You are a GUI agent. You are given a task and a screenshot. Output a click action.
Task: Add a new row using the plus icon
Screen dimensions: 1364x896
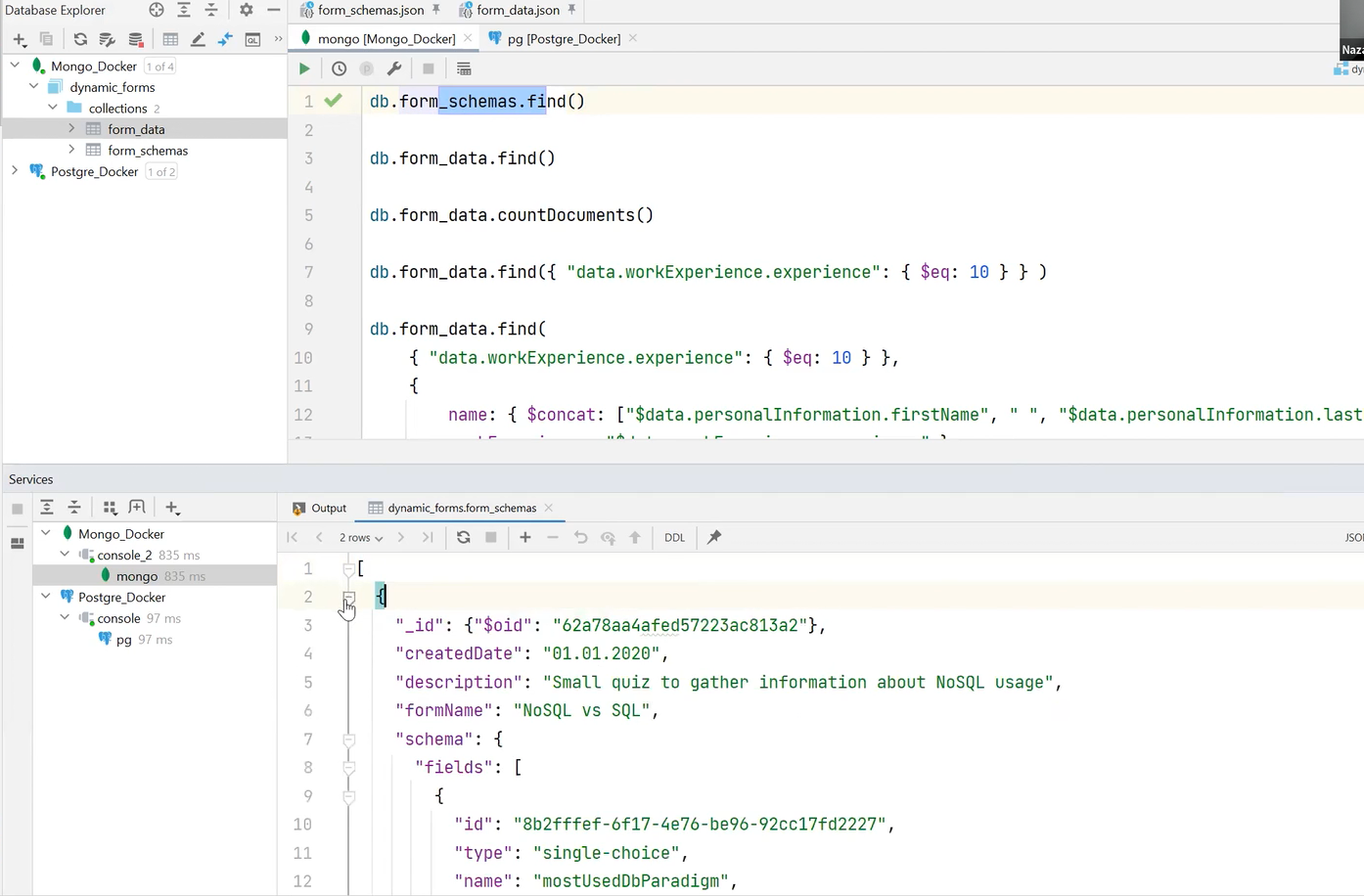(x=525, y=537)
